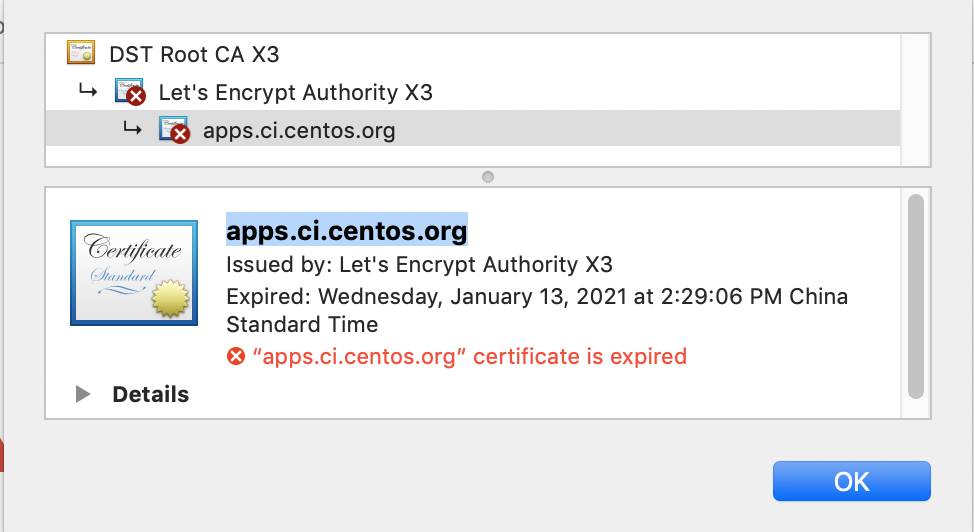Click the large Certificate Standard image
This screenshot has width=974, height=532.
tap(134, 272)
